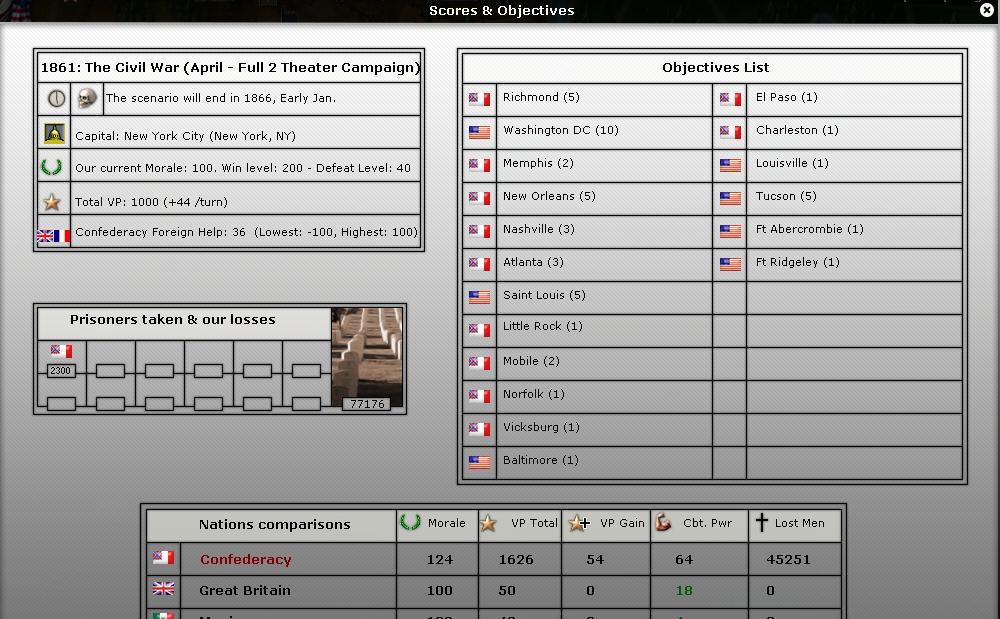This screenshot has width=1000, height=619.
Task: Click the clock icon beside scenario end
Action: [x=56, y=98]
